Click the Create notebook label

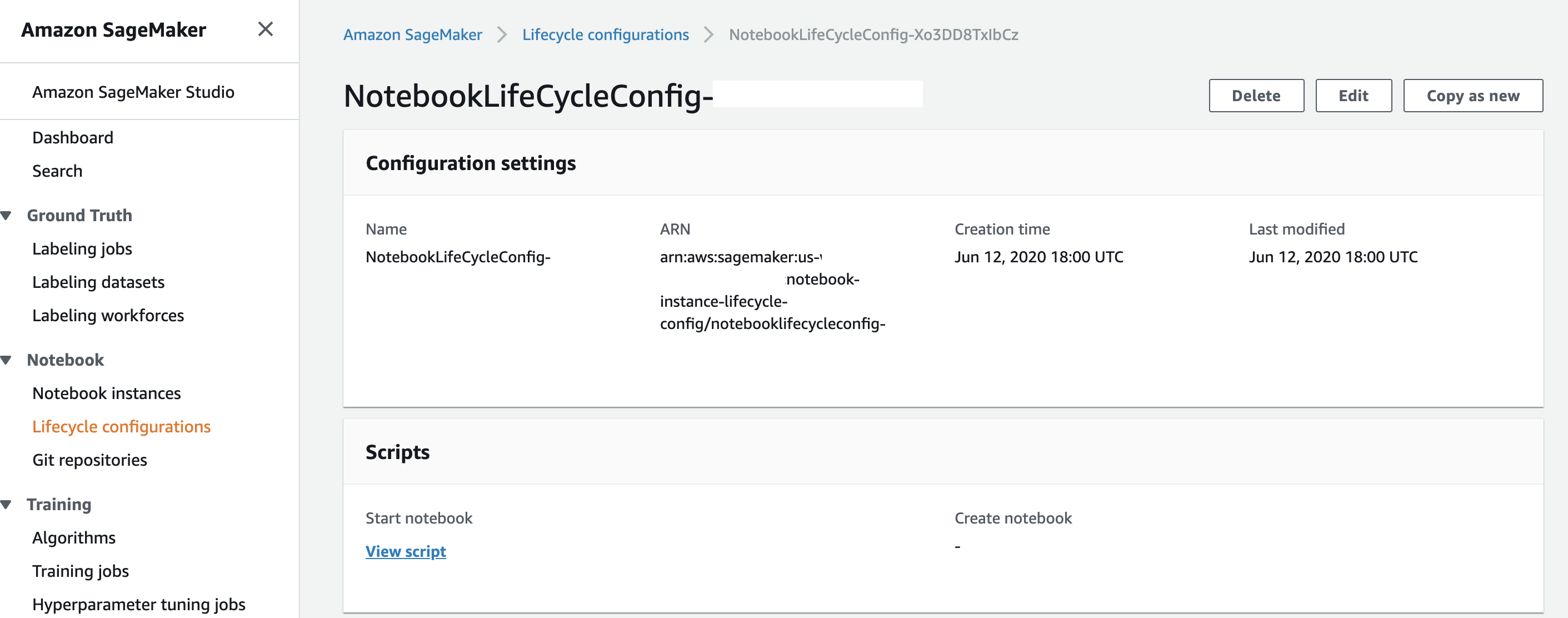[1013, 518]
